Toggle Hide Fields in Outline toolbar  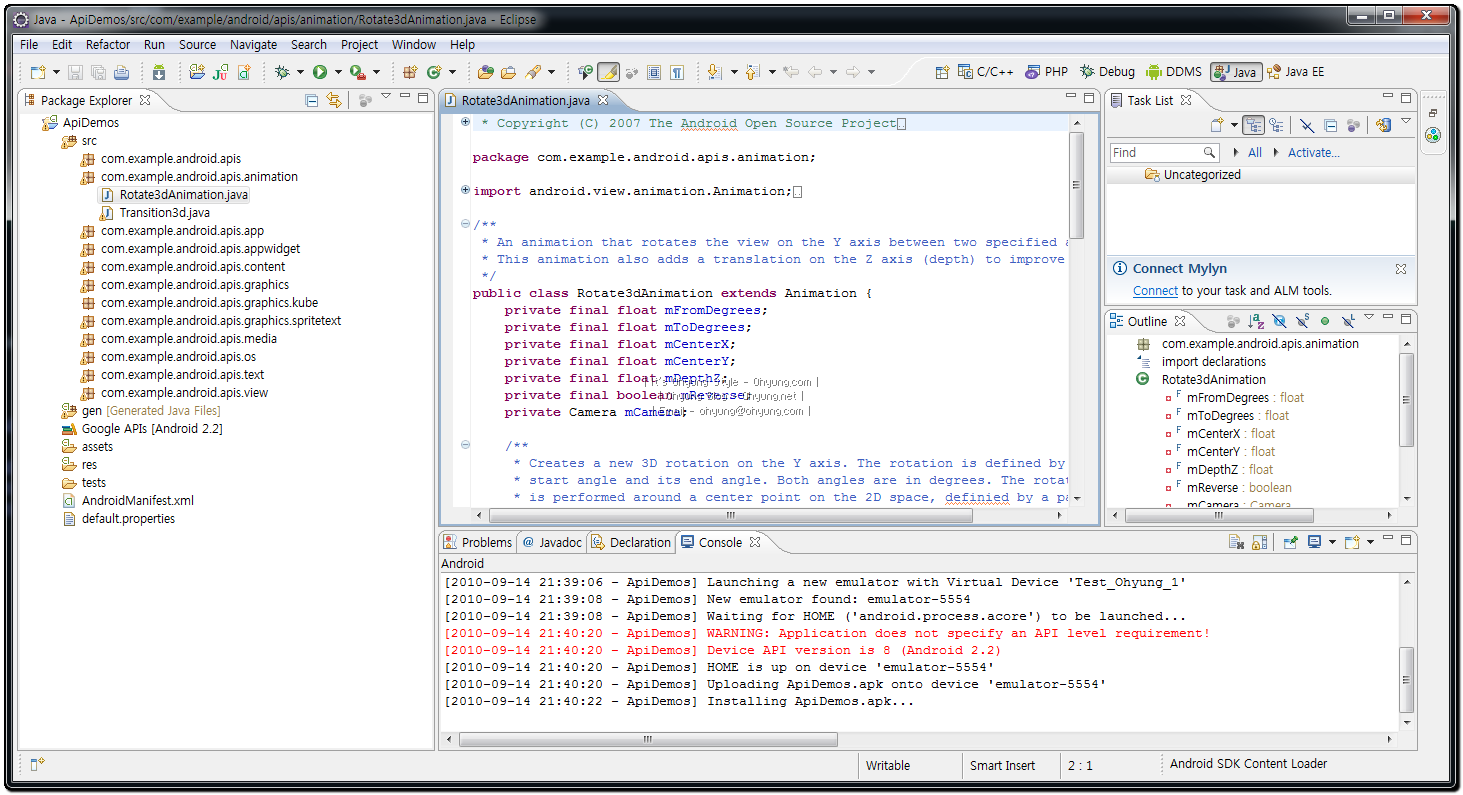(1279, 321)
